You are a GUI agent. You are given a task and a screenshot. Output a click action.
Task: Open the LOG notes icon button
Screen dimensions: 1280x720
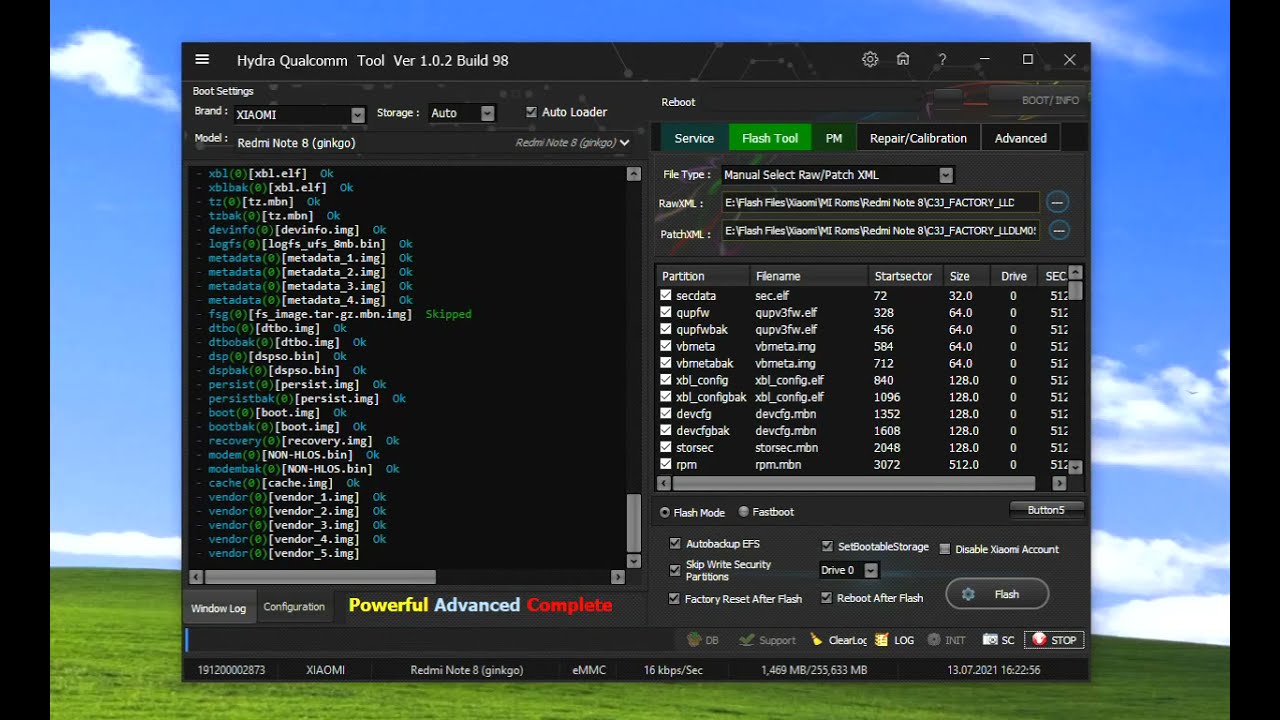click(894, 640)
